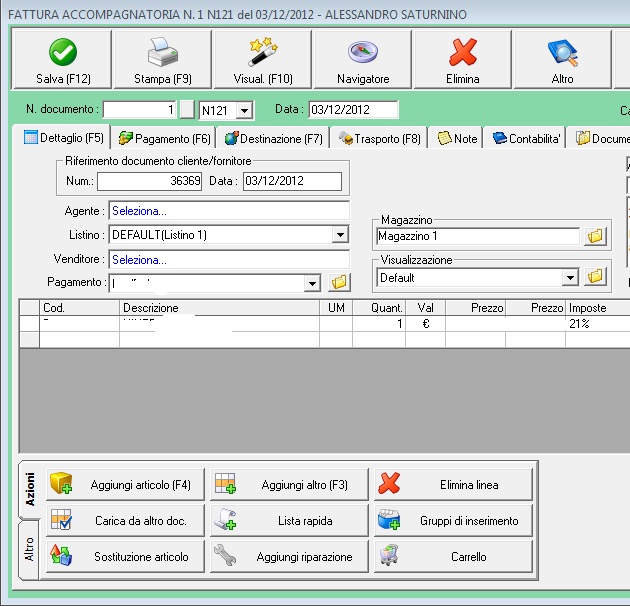630x606 pixels.
Task: Click the N. documento number field
Action: pyautogui.click(x=139, y=109)
